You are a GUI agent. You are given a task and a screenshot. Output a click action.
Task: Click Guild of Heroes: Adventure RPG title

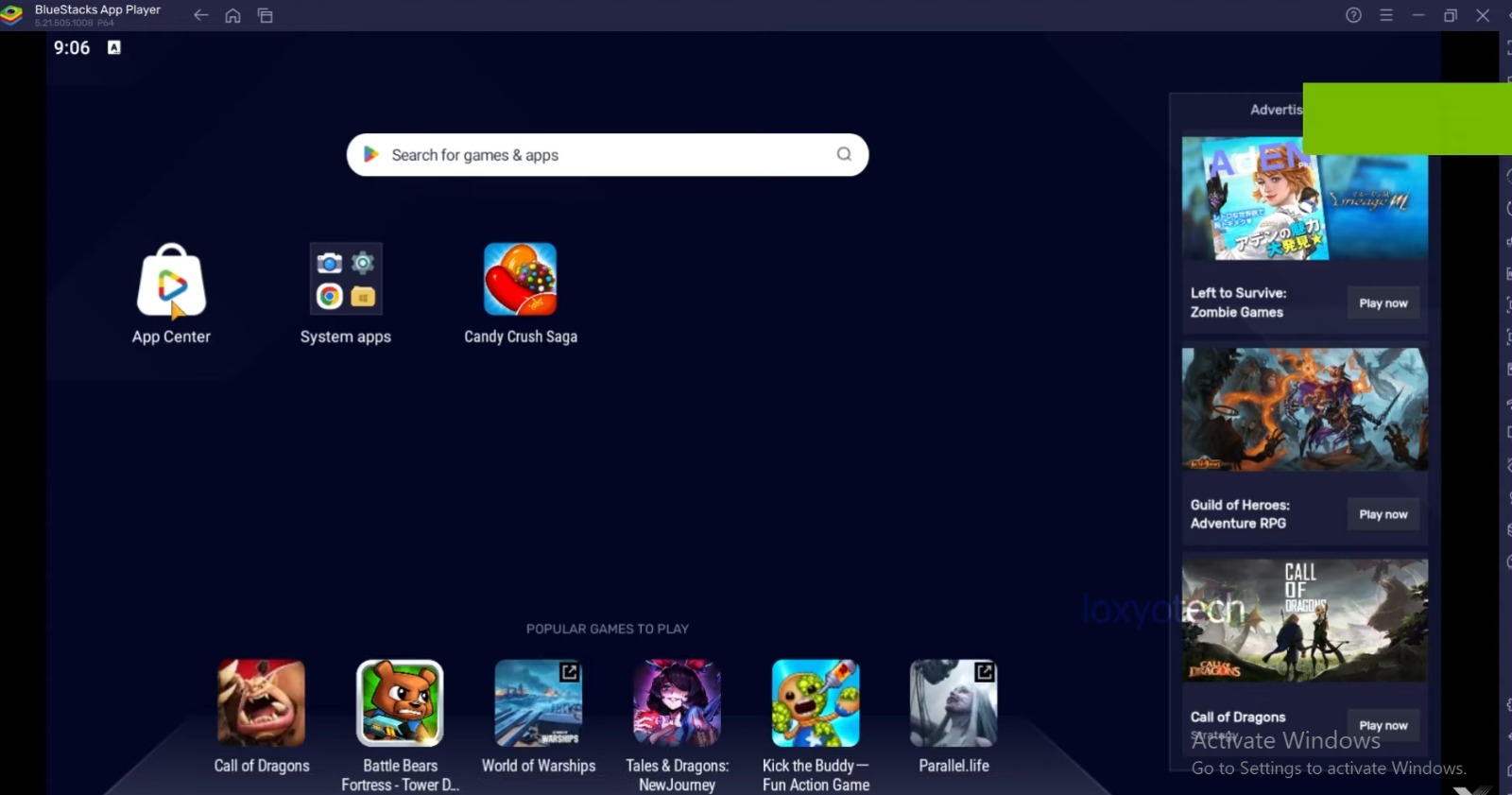[x=1240, y=514]
